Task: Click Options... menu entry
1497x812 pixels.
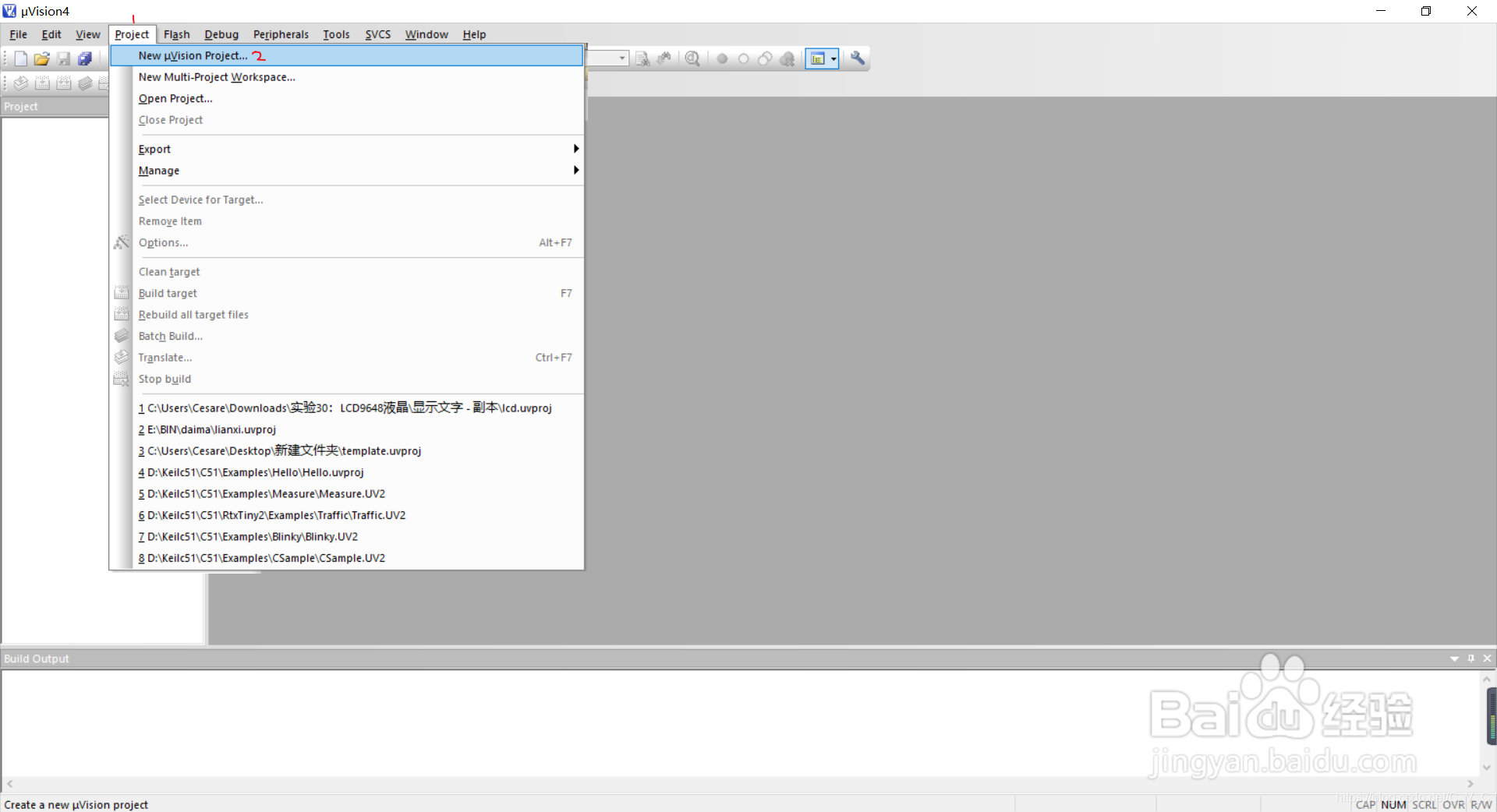Action: coord(347,242)
